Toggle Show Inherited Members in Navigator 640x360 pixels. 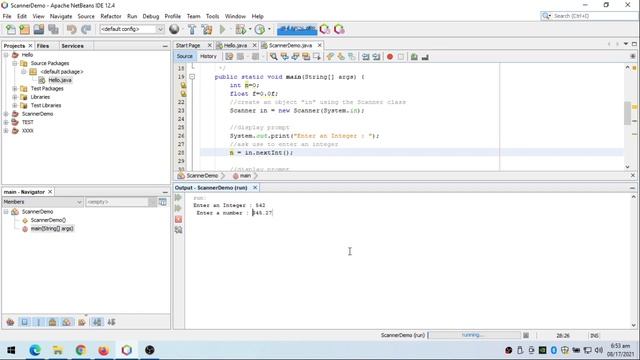point(10,322)
